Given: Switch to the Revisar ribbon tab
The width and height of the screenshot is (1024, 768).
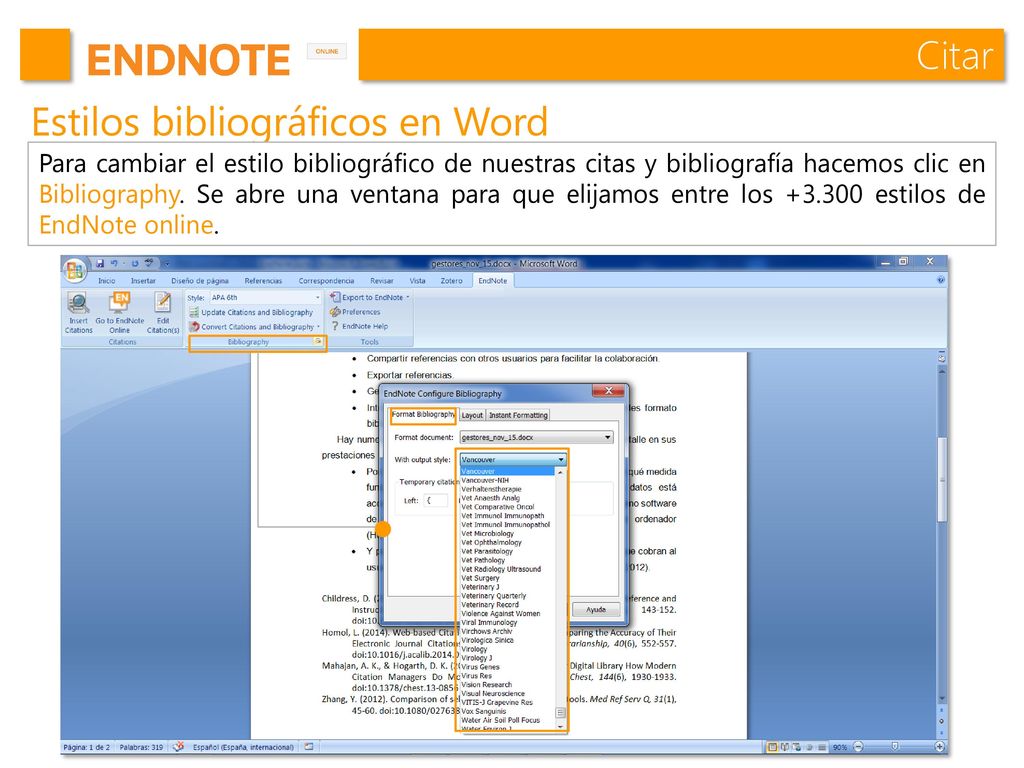Looking at the screenshot, I should 381,281.
